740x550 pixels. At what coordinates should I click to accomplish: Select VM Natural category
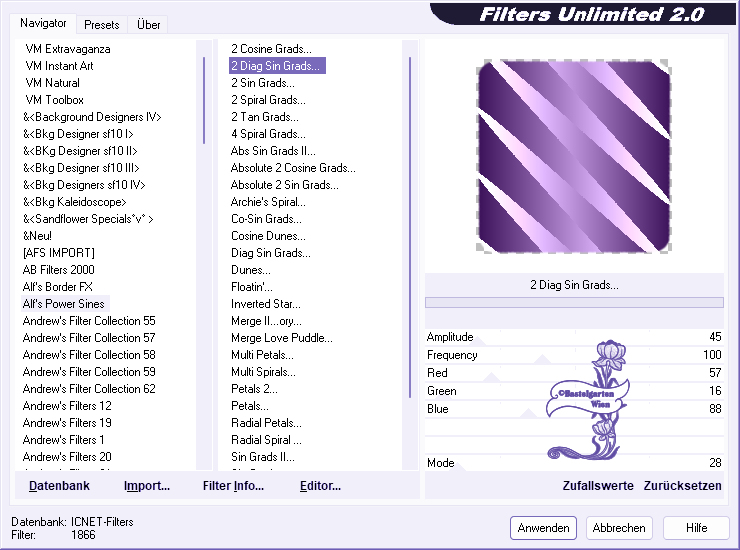[52, 83]
